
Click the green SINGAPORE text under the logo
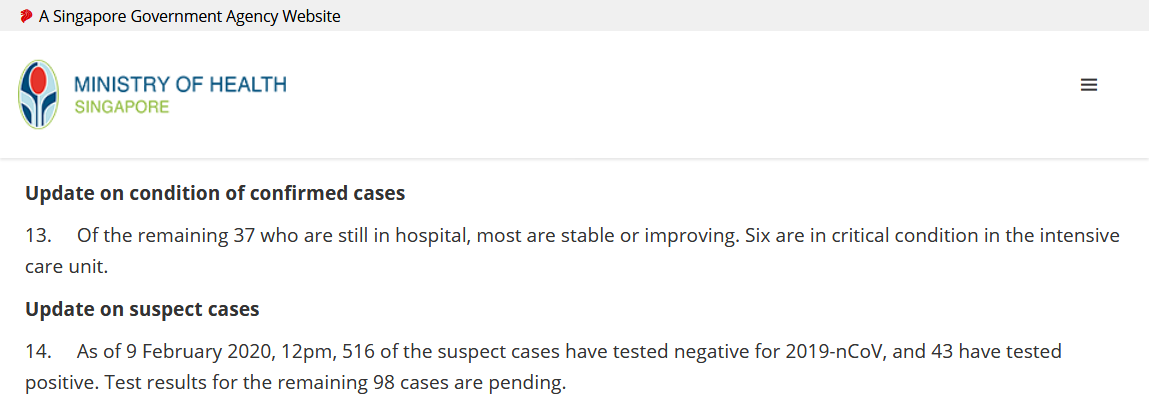click(x=122, y=107)
